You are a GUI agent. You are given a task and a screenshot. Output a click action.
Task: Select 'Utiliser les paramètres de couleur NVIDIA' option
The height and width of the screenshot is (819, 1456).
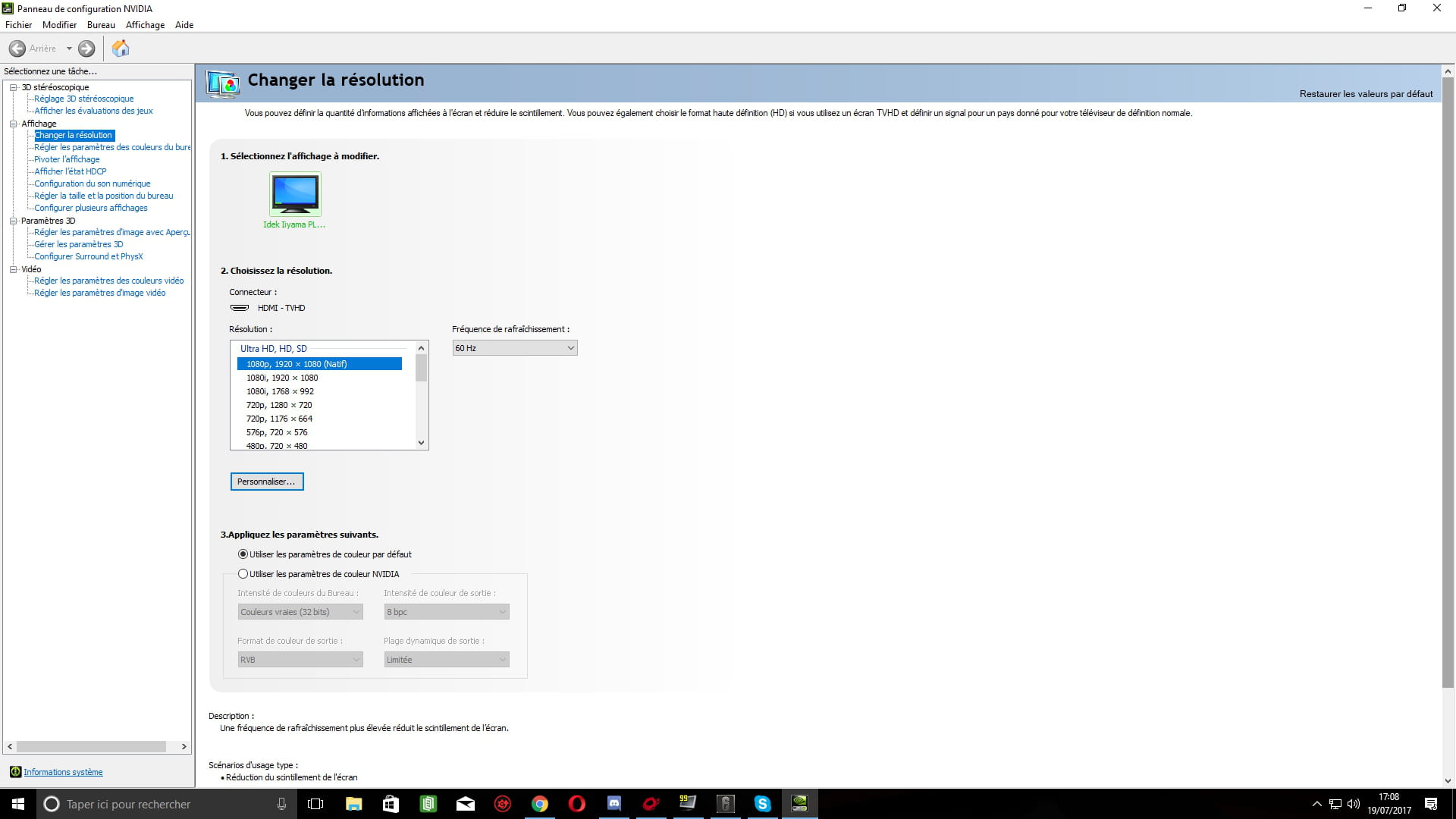243,574
